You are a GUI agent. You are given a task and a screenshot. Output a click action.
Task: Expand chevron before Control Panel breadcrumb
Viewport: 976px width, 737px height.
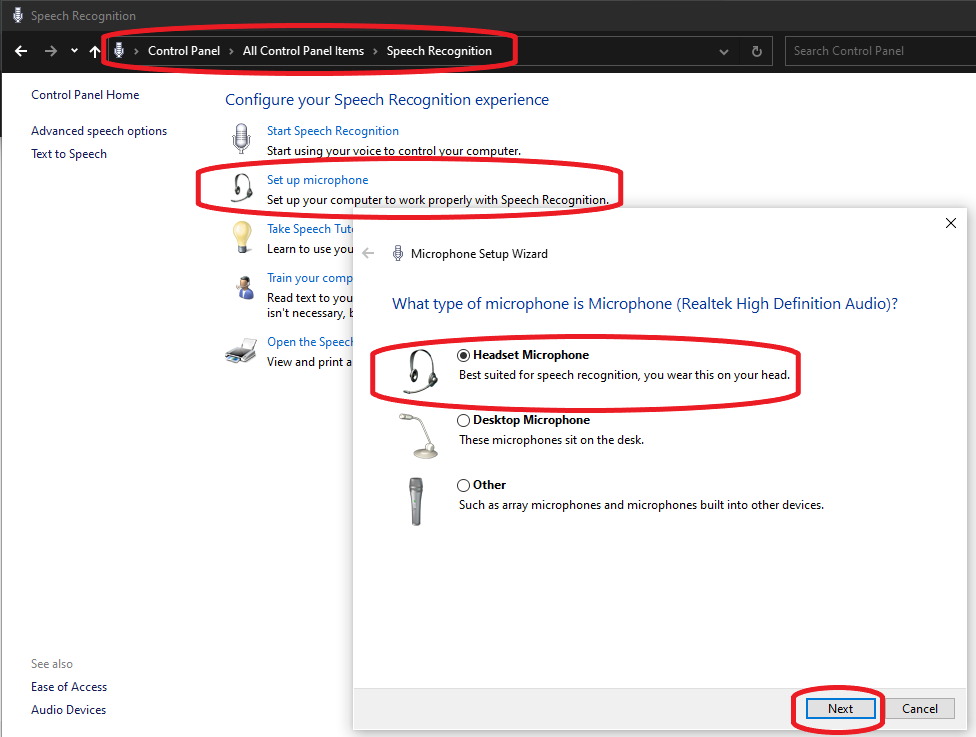point(136,52)
